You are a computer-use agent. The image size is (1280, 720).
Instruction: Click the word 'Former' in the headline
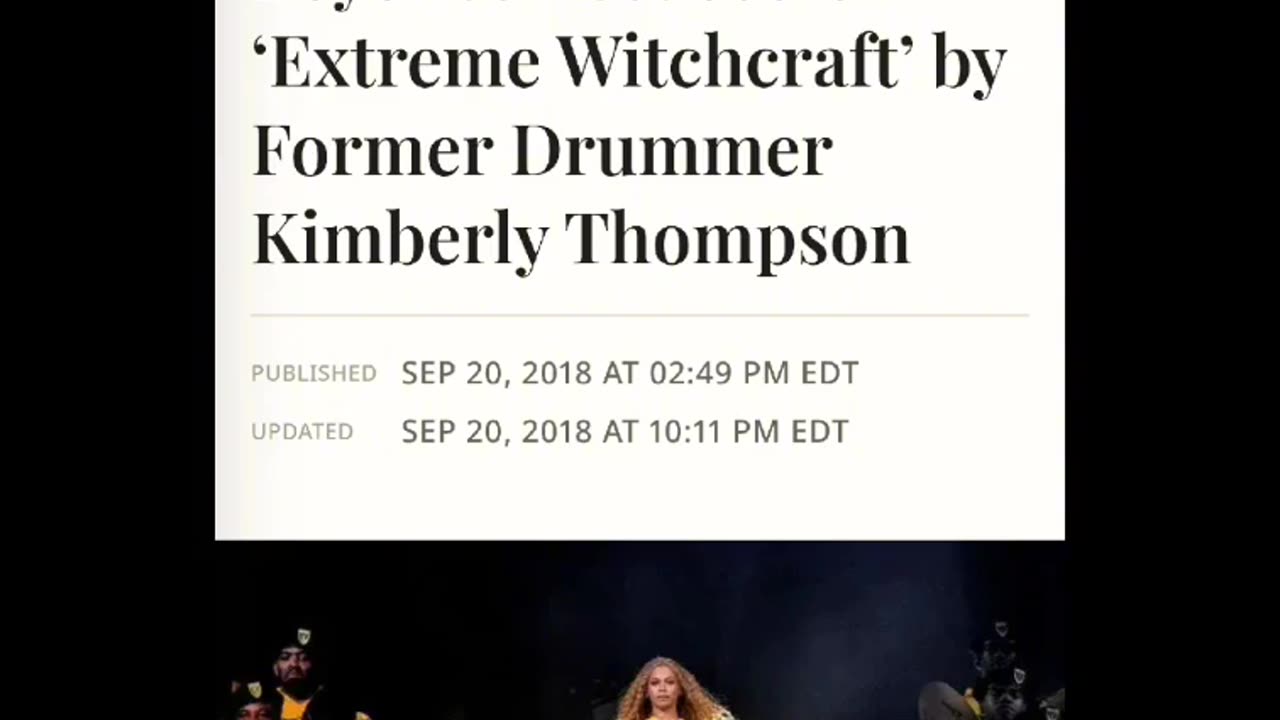373,150
